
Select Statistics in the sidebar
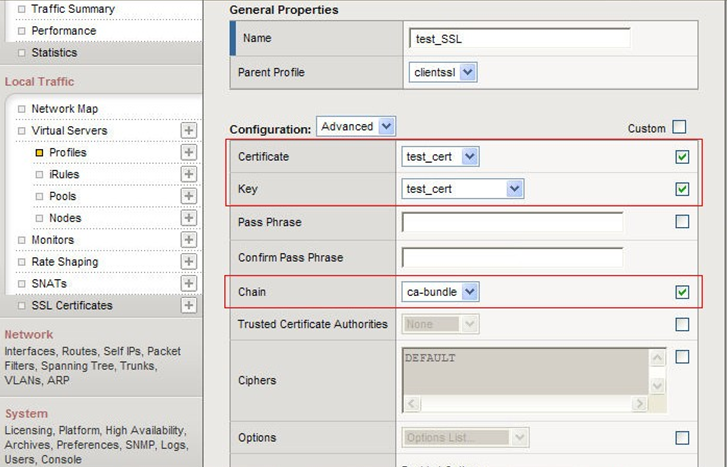coord(53,52)
